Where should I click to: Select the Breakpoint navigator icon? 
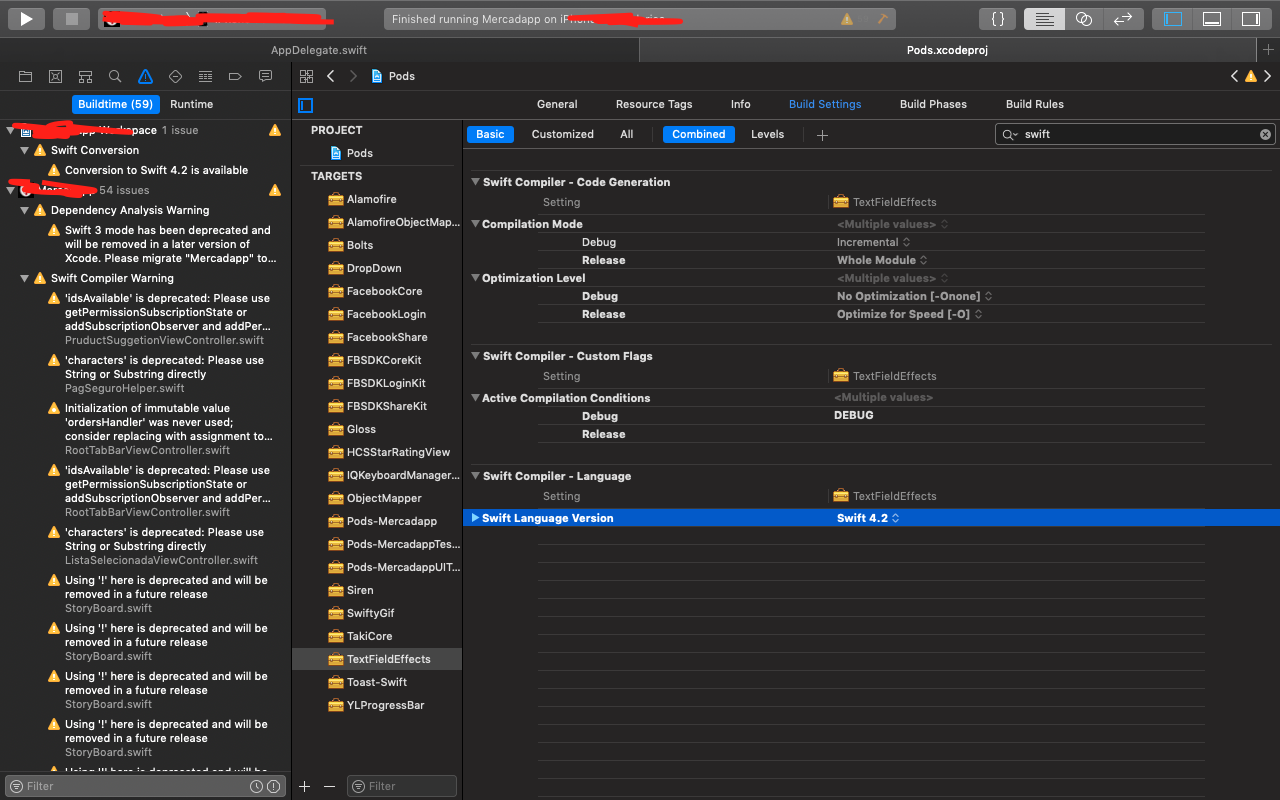(236, 76)
